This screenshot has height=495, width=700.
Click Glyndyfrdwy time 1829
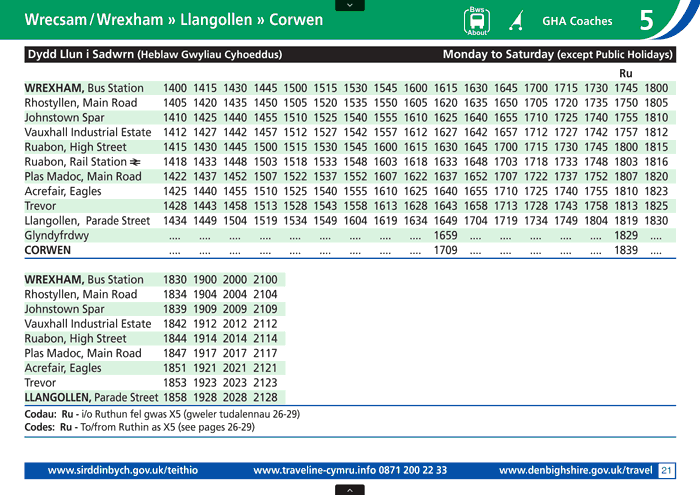(626, 235)
